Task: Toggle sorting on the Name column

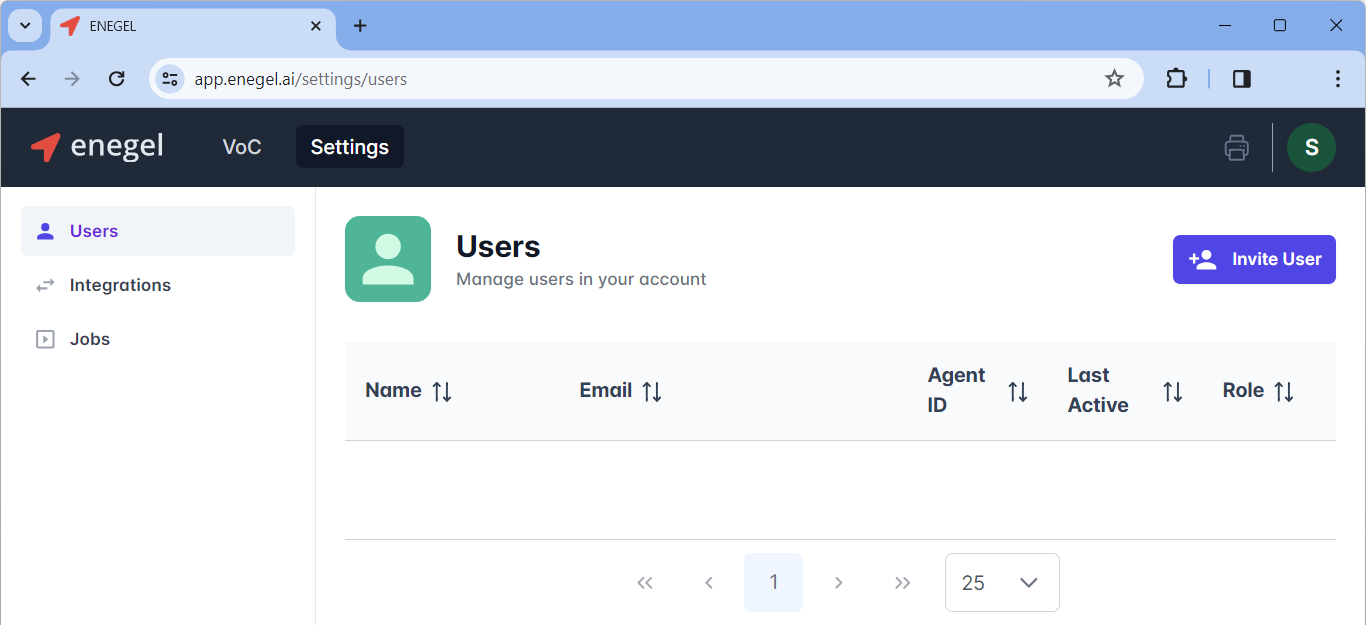Action: coord(441,391)
